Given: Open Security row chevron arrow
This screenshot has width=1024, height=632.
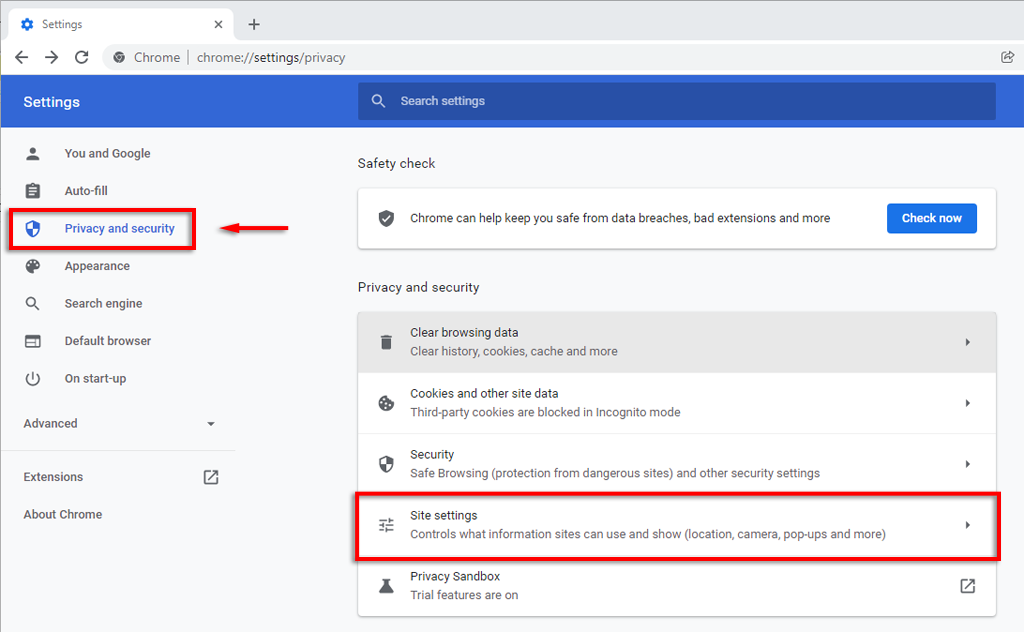Looking at the screenshot, I should click(x=967, y=464).
